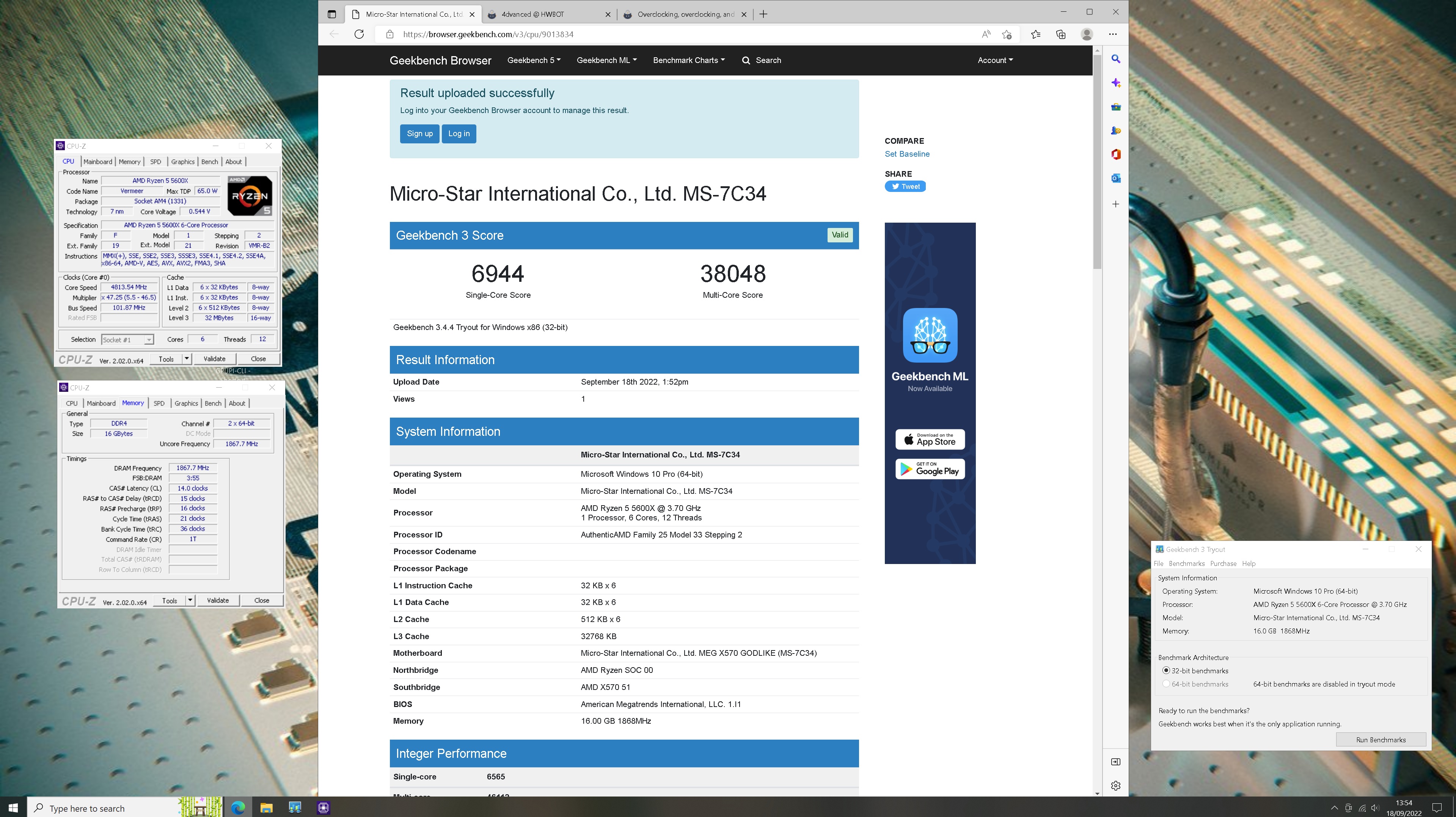Click the taskbar volume icon
This screenshot has height=817, width=1456.
pos(1375,808)
